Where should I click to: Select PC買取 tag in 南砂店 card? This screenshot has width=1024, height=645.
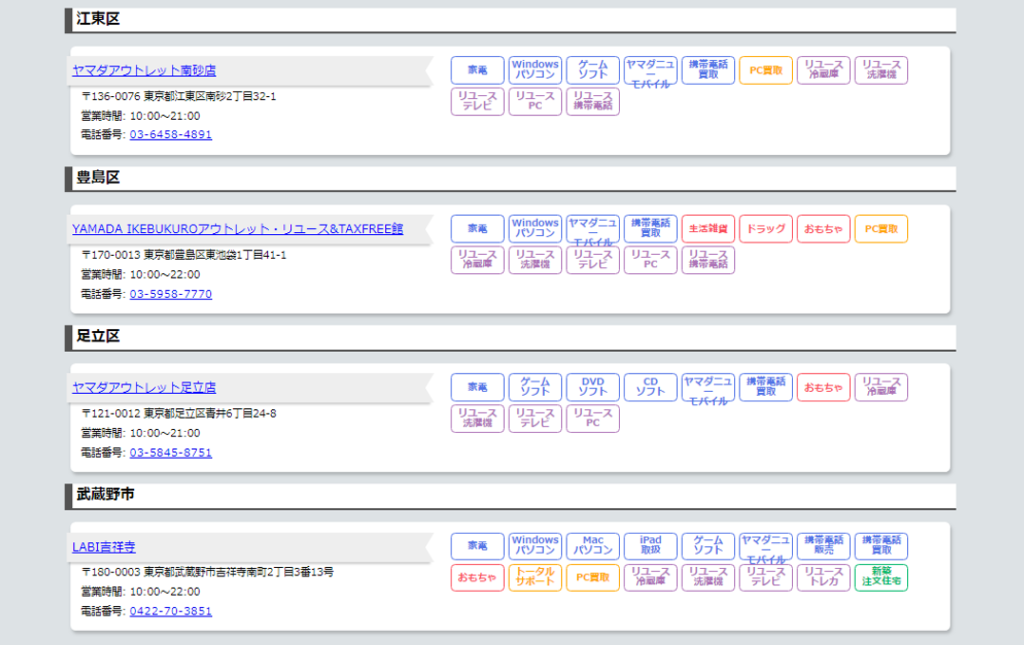tap(766, 70)
